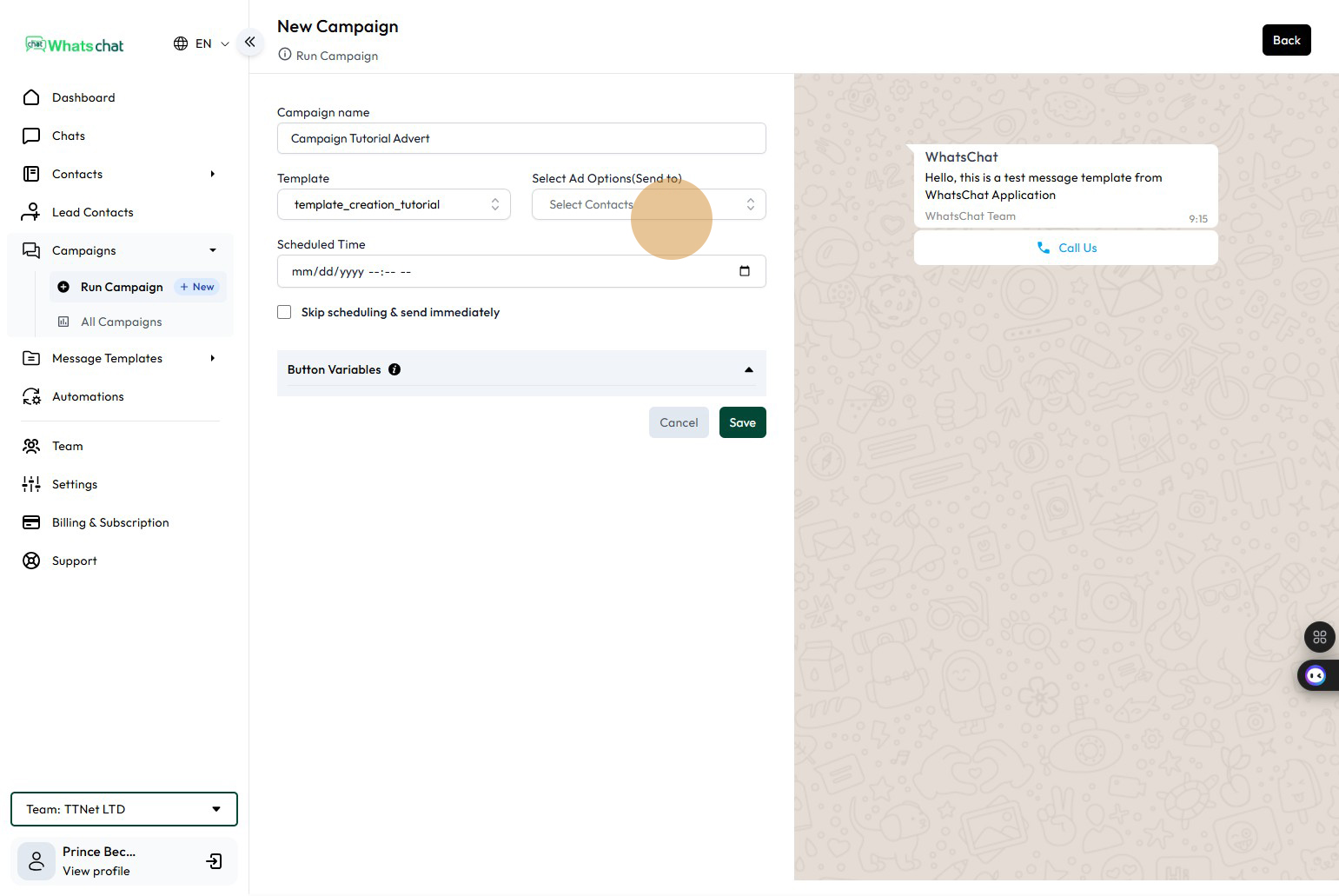The image size is (1339, 896).
Task: Click the Campaign name input field
Action: click(521, 138)
